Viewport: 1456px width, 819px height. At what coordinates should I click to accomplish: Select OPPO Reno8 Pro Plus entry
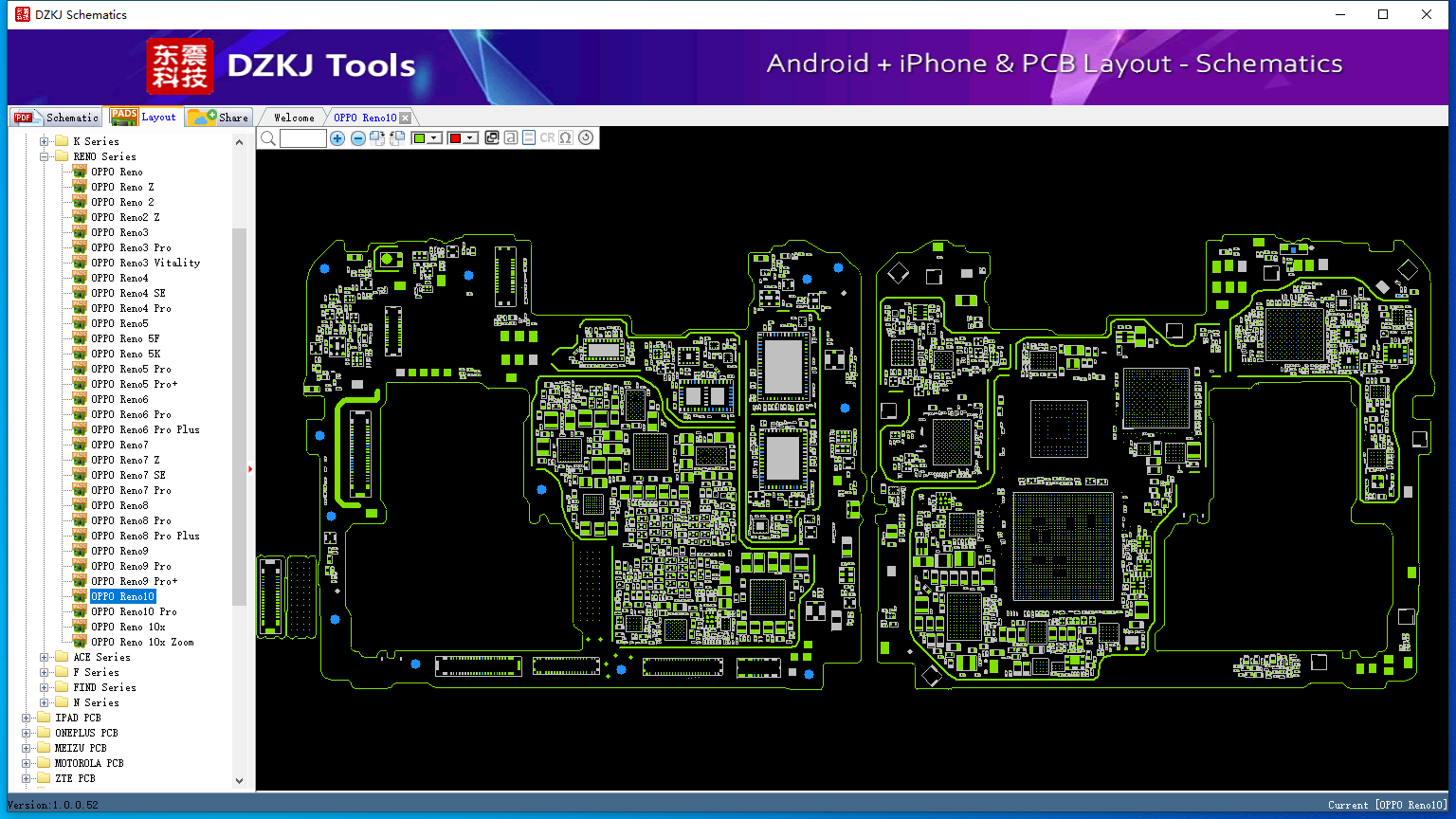pyautogui.click(x=145, y=536)
